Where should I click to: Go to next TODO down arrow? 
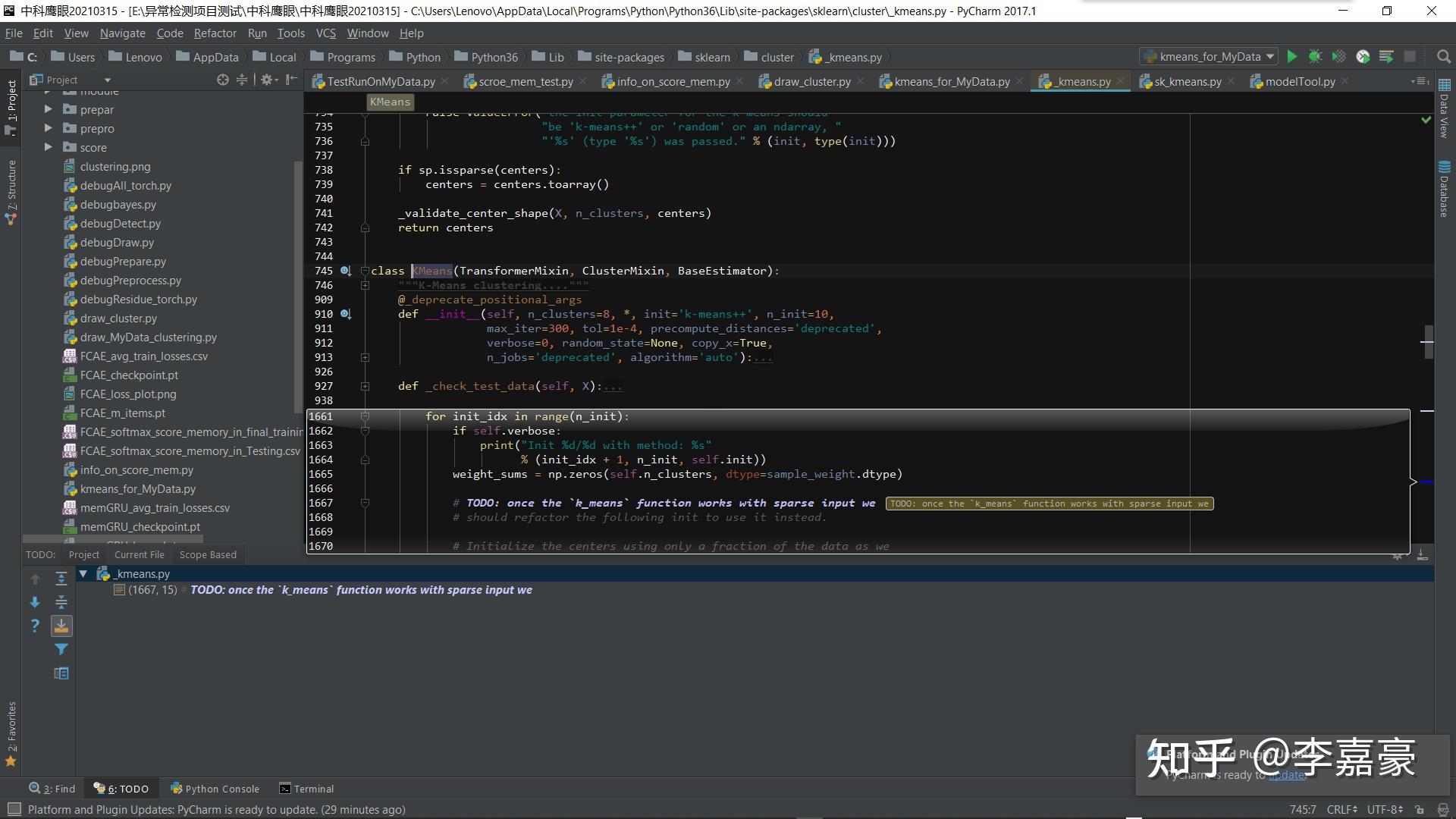coord(35,602)
